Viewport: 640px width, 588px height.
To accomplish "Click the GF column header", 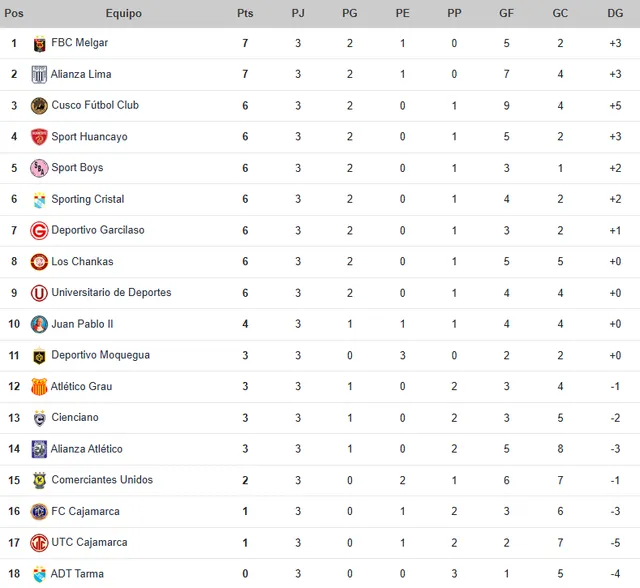I will click(x=506, y=13).
